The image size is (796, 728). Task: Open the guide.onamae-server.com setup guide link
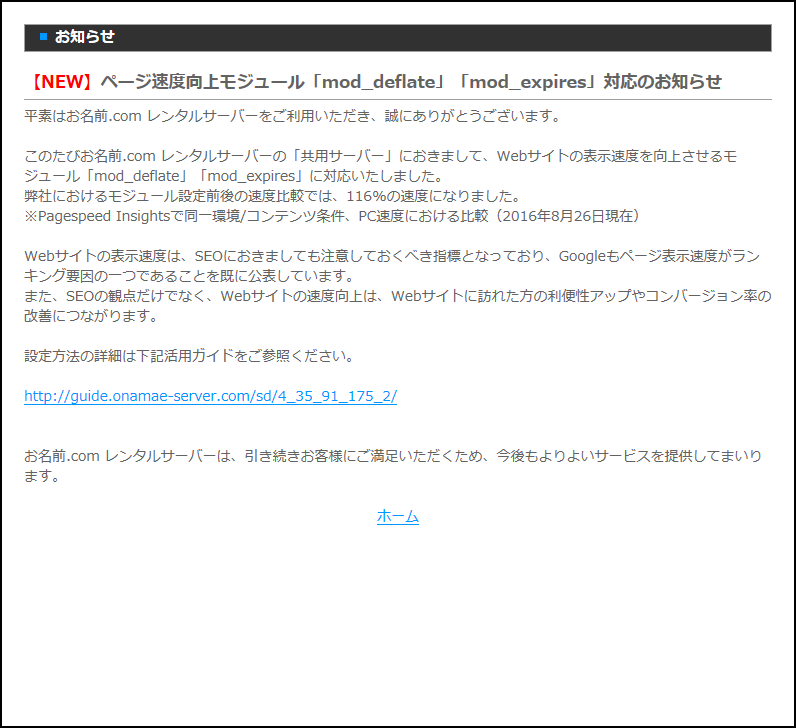click(x=210, y=396)
